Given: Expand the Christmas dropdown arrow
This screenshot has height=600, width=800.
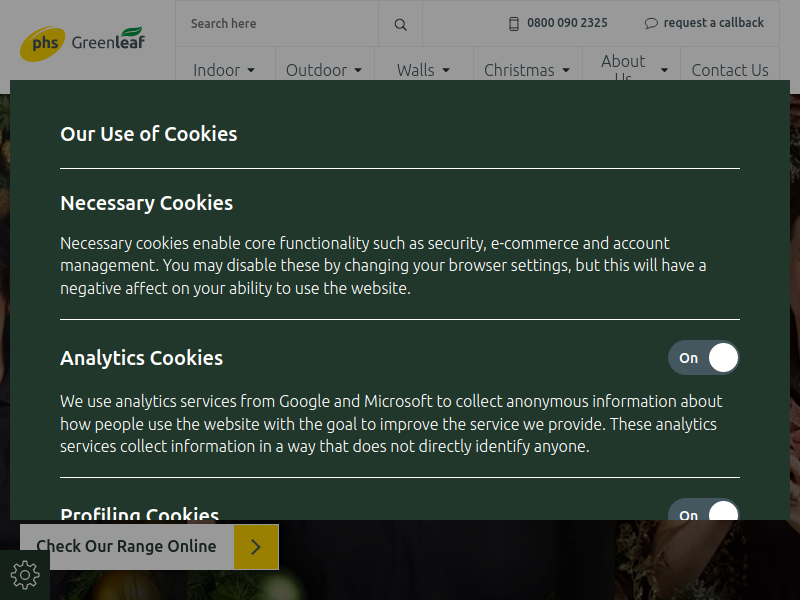Looking at the screenshot, I should pos(566,70).
